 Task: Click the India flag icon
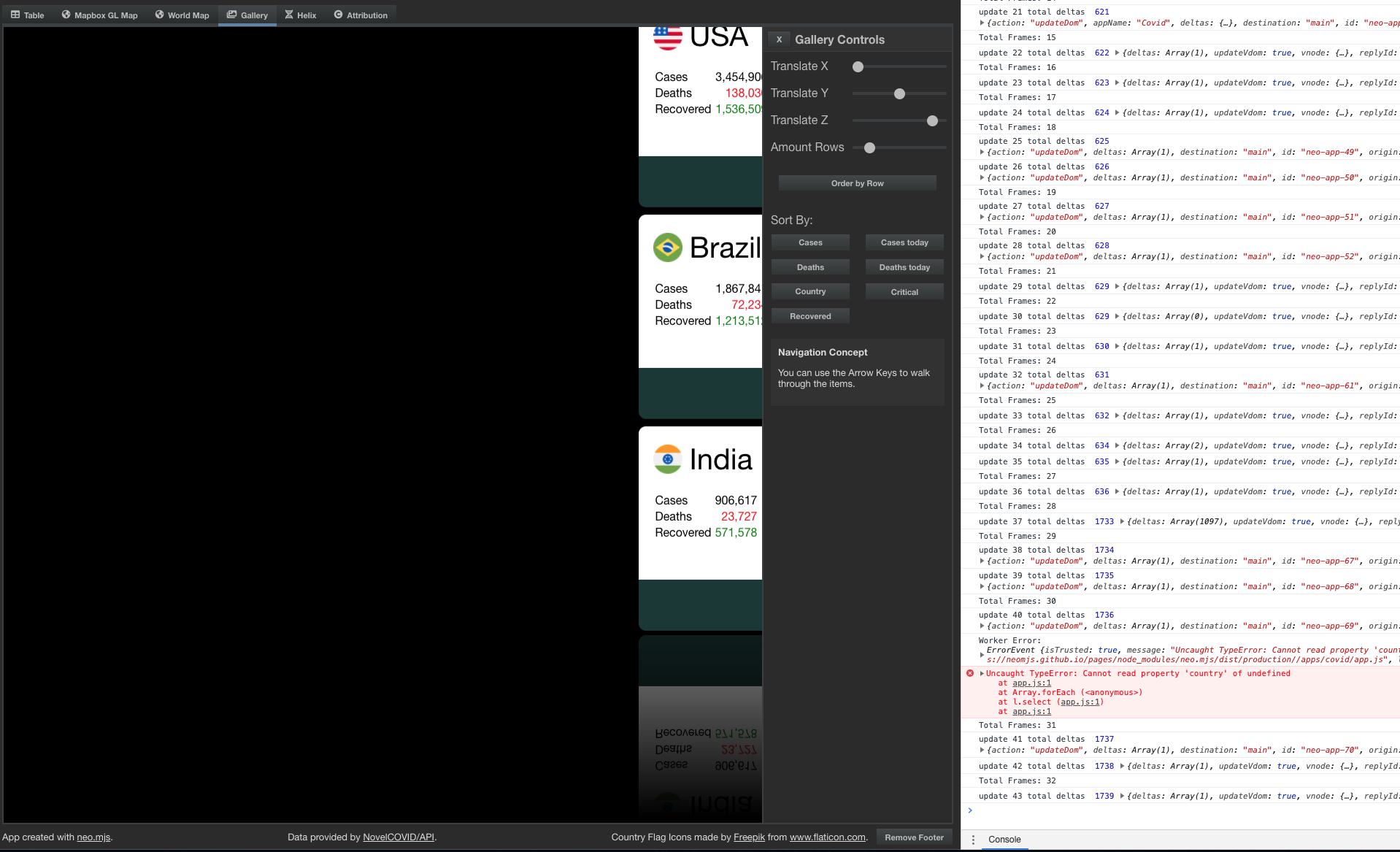(x=667, y=459)
